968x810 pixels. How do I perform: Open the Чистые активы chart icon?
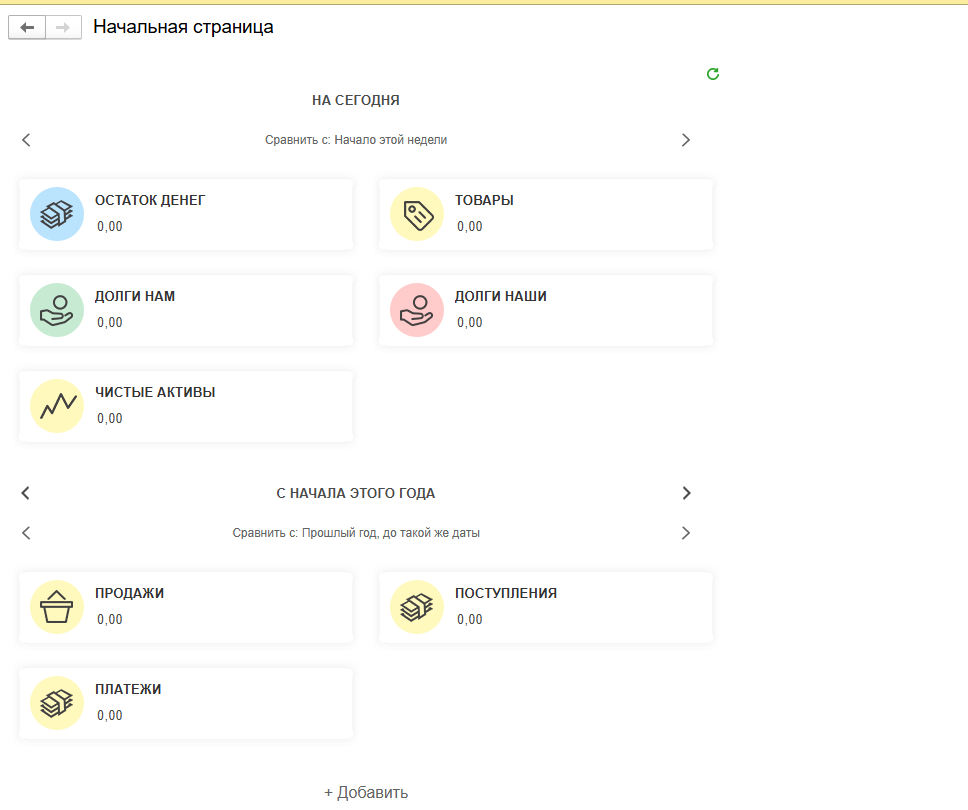pyautogui.click(x=57, y=406)
